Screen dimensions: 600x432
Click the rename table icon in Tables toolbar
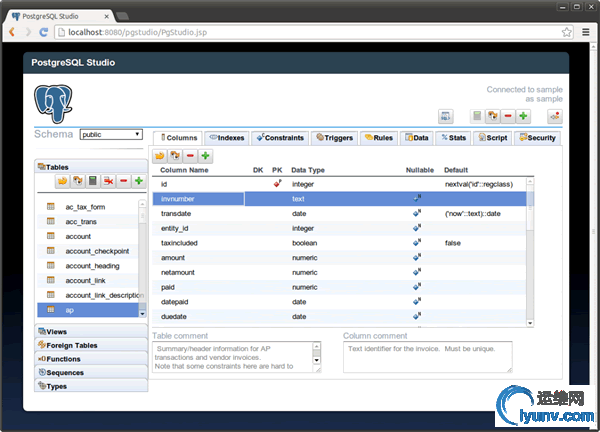[x=78, y=181]
